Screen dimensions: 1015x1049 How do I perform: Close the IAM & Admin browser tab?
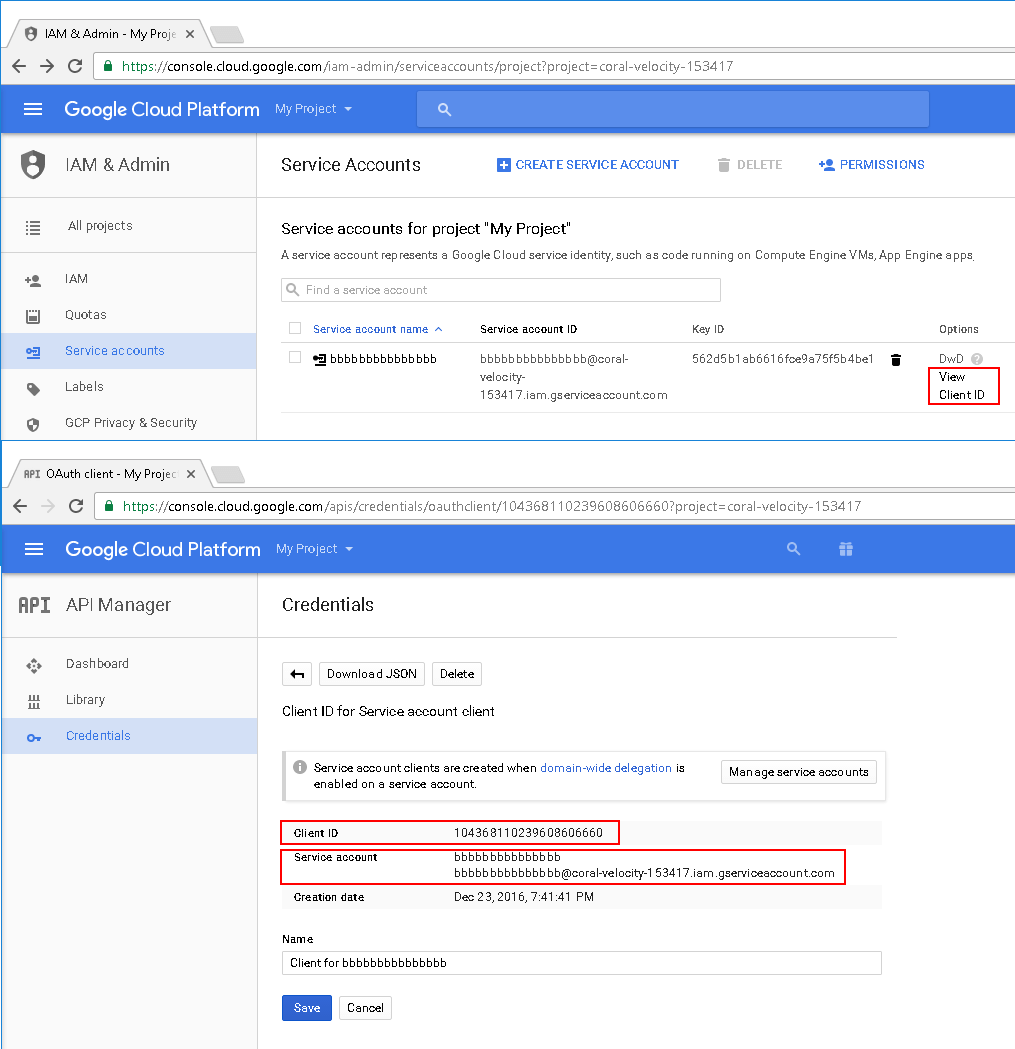(190, 34)
